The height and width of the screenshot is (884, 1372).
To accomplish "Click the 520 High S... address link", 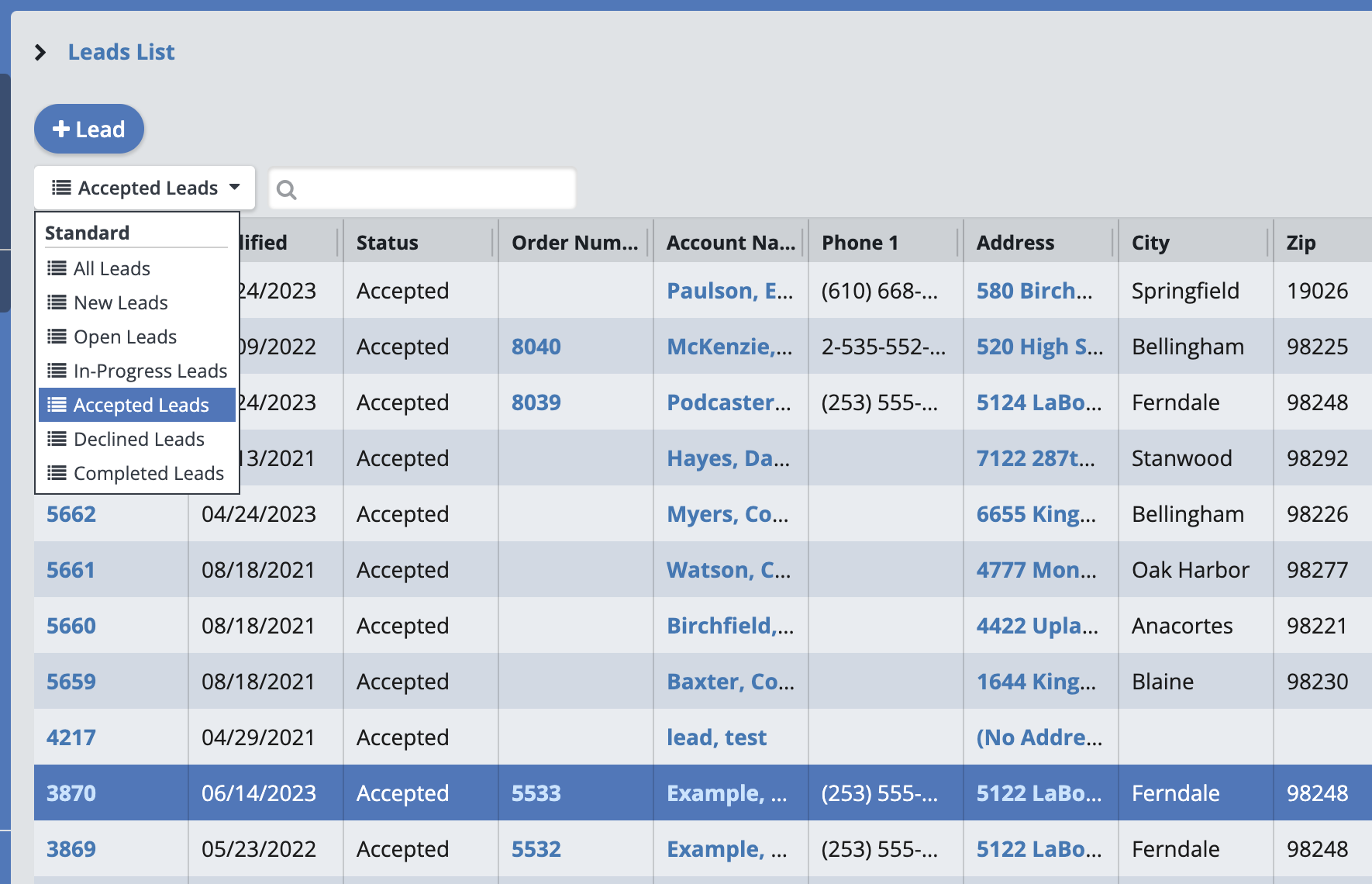I will (1039, 347).
